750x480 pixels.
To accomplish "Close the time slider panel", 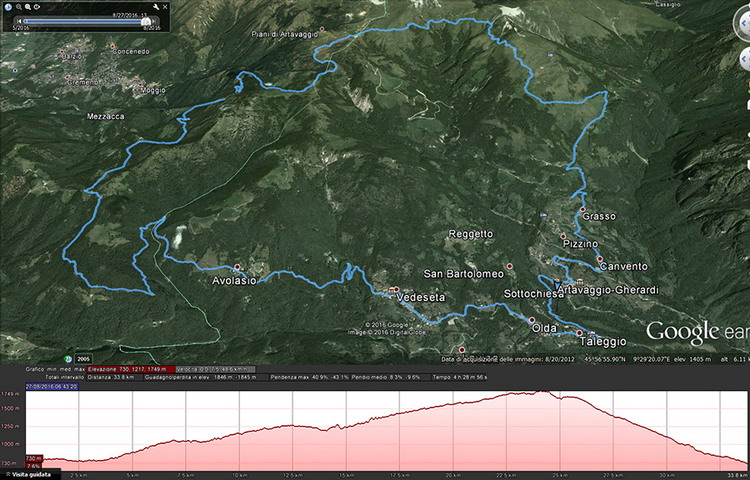I will 165,7.
